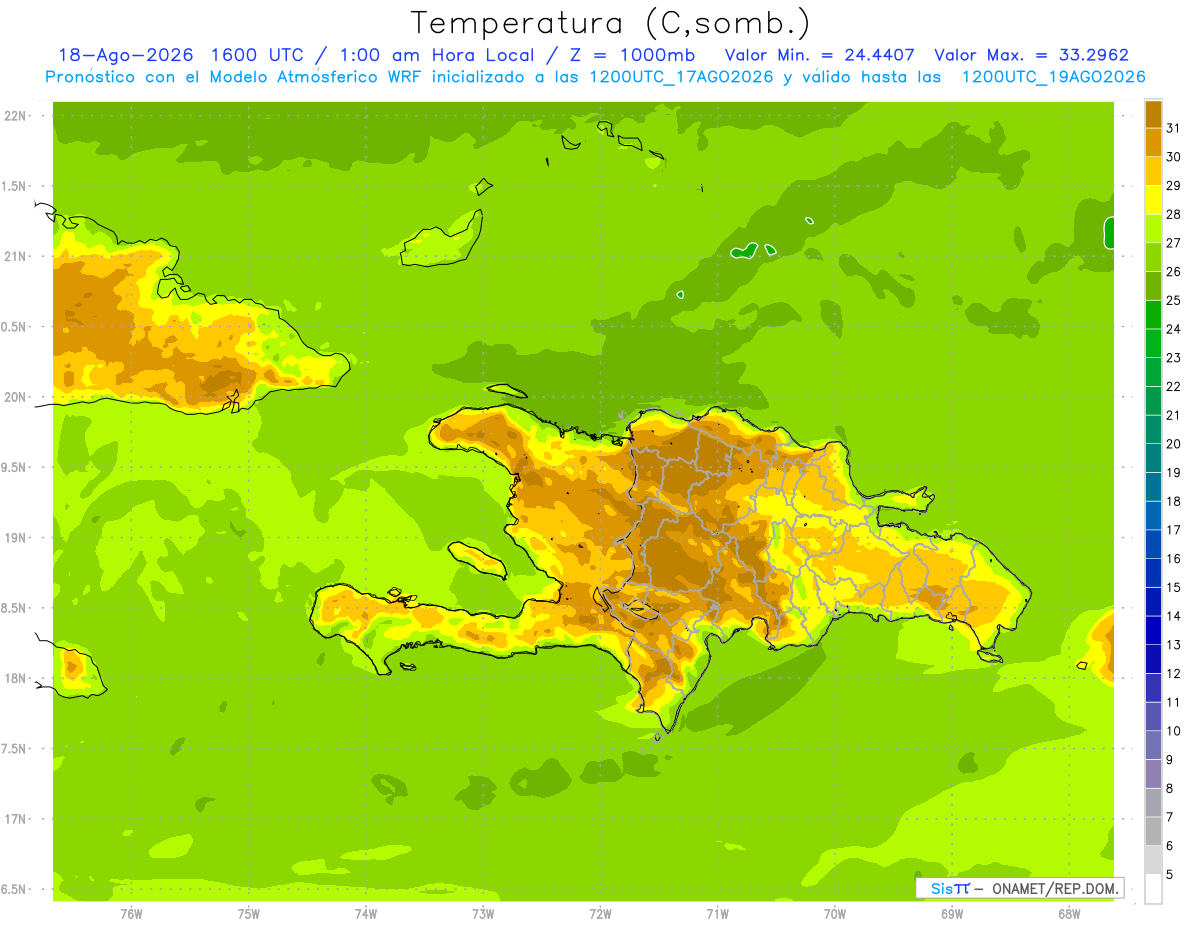The width and height of the screenshot is (1200, 927).
Task: Click valid-until time '1200UTC_19AGO2026'
Action: tap(1053, 77)
